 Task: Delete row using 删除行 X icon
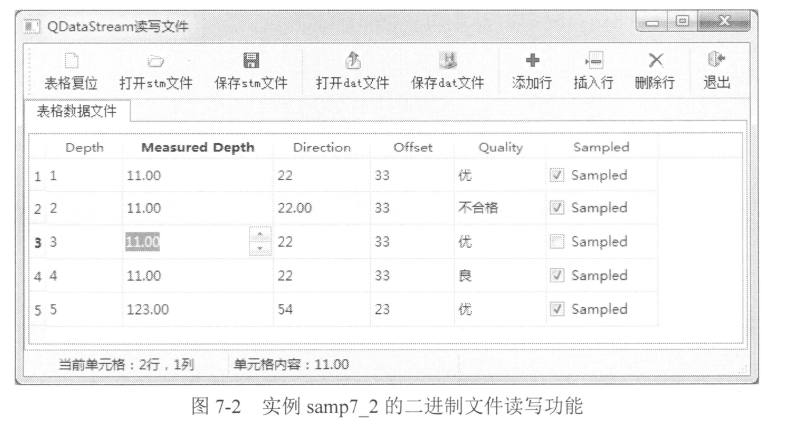655,60
